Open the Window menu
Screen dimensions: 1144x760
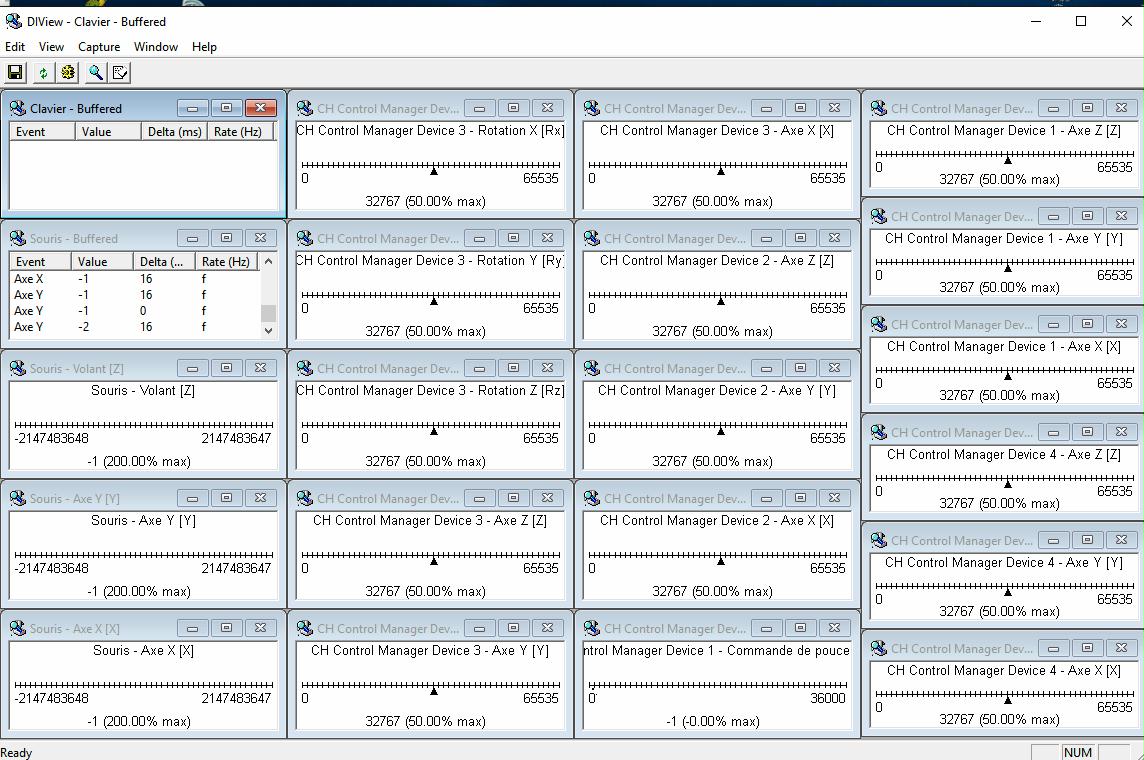click(155, 47)
